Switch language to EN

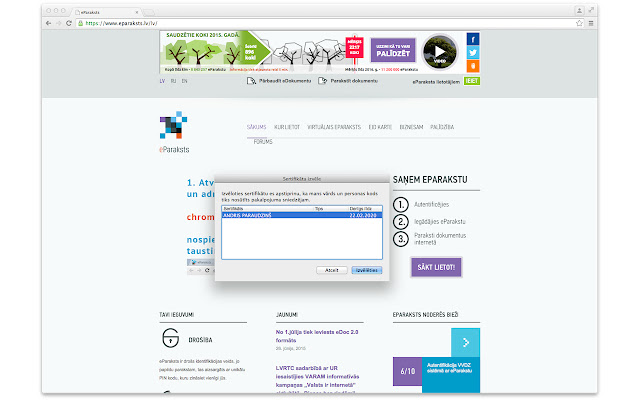184,81
